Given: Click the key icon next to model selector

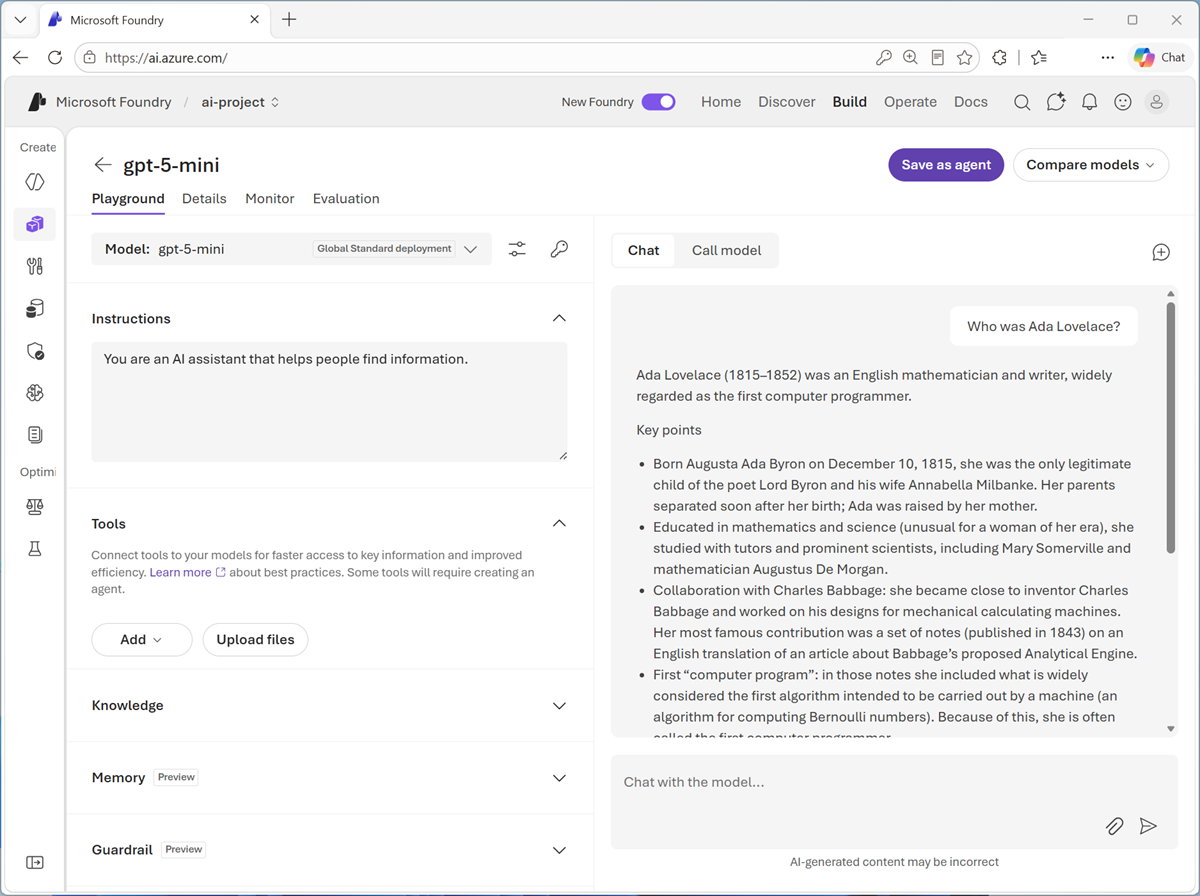Looking at the screenshot, I should pyautogui.click(x=559, y=250).
